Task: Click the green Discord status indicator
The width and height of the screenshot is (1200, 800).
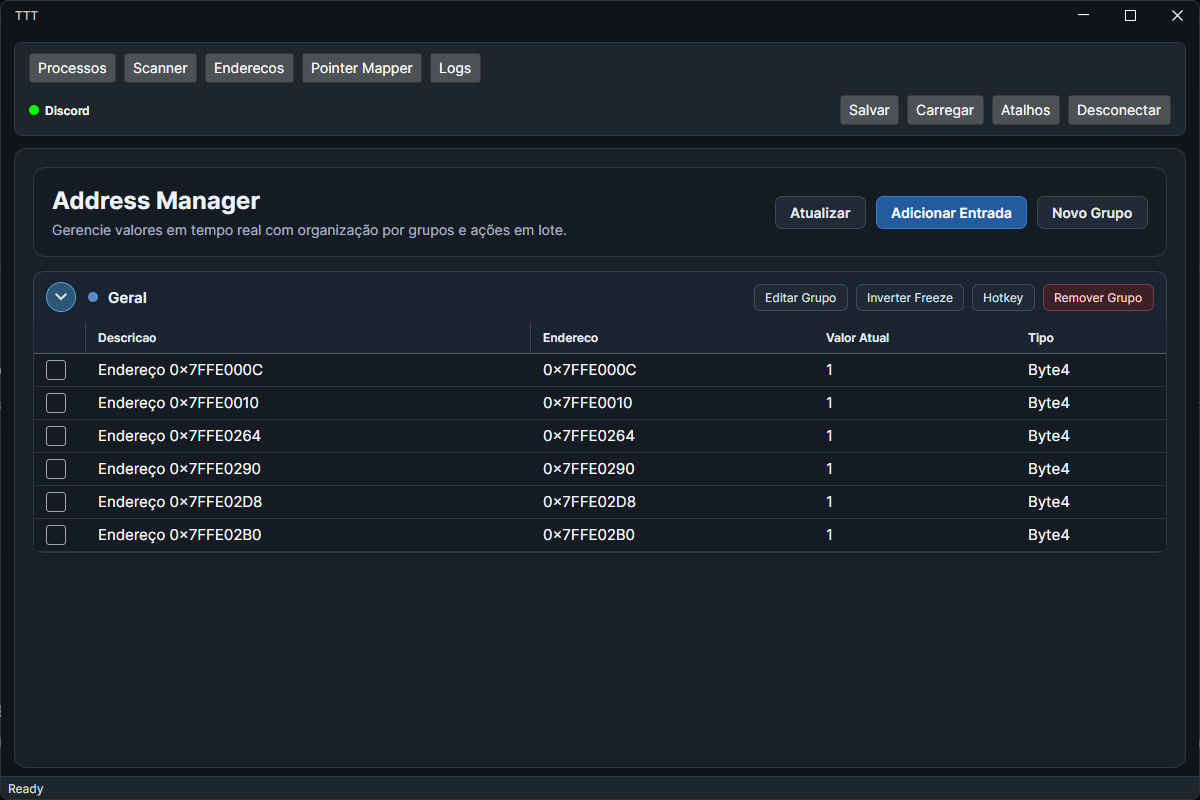Action: (x=34, y=110)
